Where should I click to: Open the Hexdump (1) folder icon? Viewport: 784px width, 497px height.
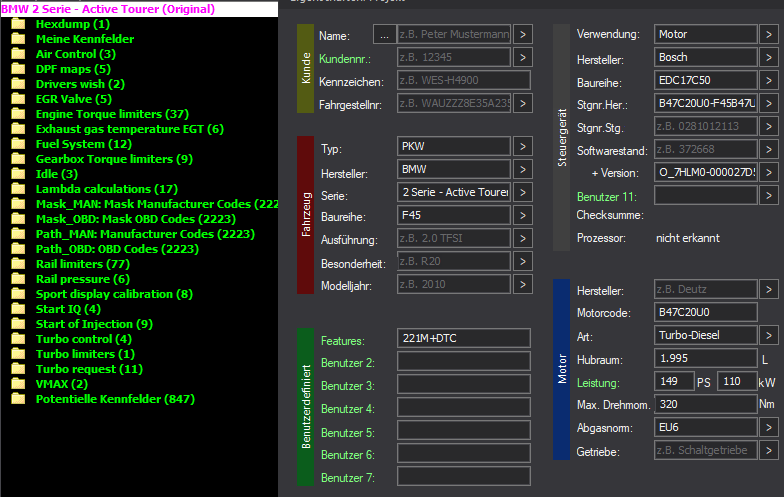click(18, 24)
